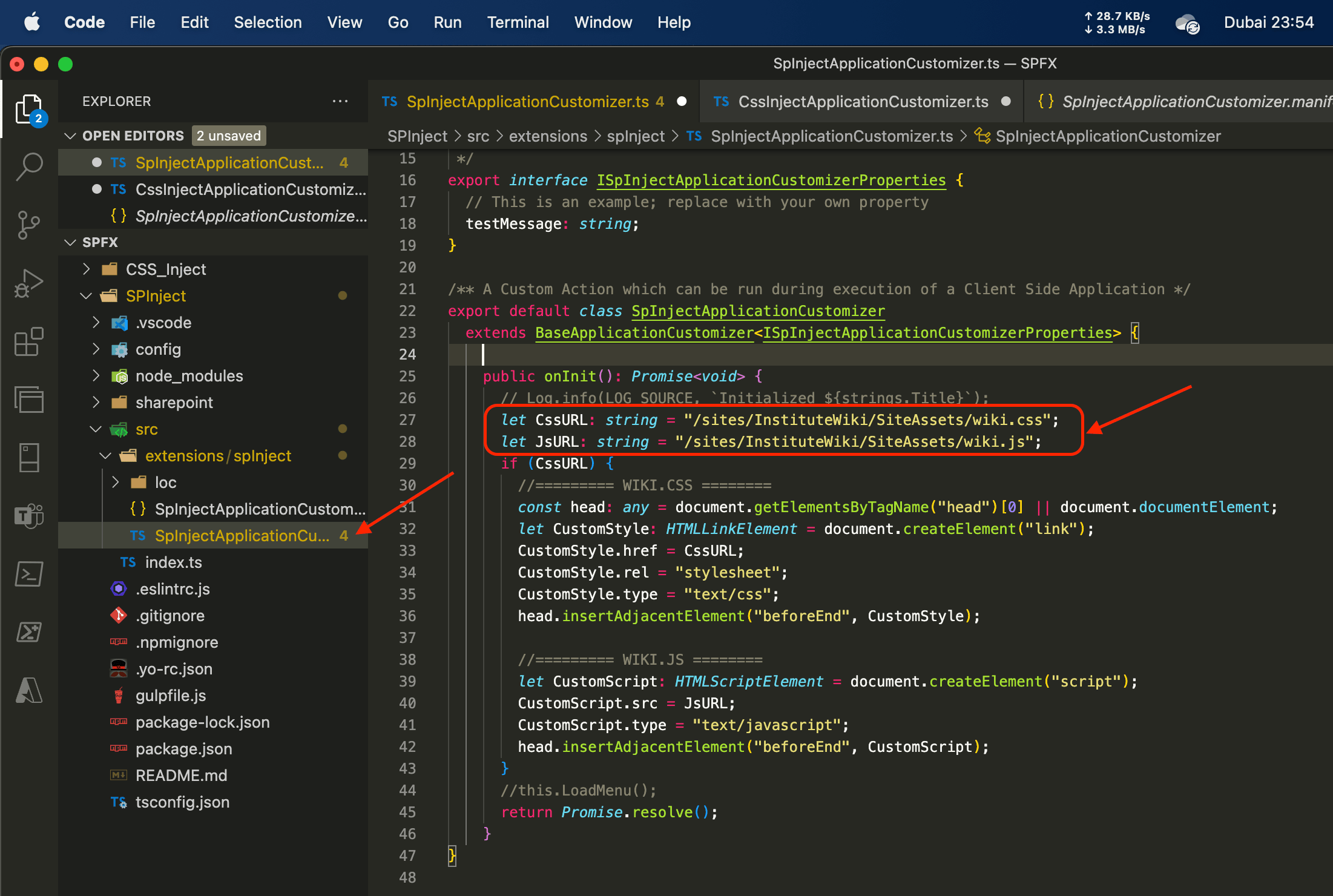The height and width of the screenshot is (896, 1333).
Task: Open the Azure icon in activity bar
Action: [29, 691]
